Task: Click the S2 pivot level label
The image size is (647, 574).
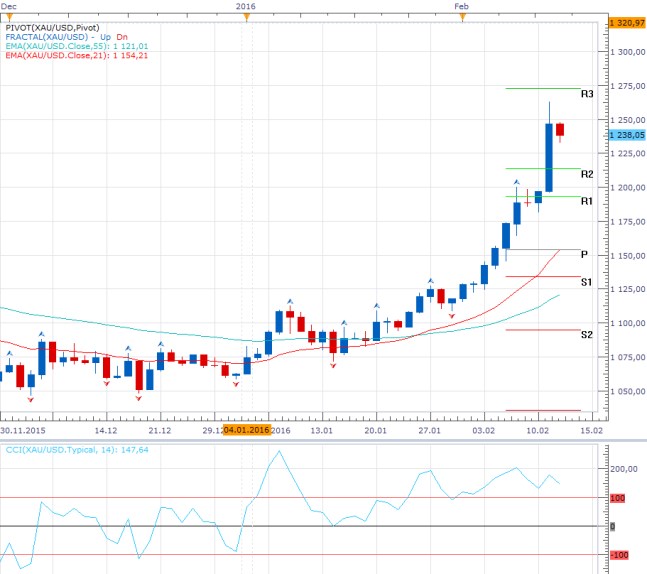Action: point(587,335)
